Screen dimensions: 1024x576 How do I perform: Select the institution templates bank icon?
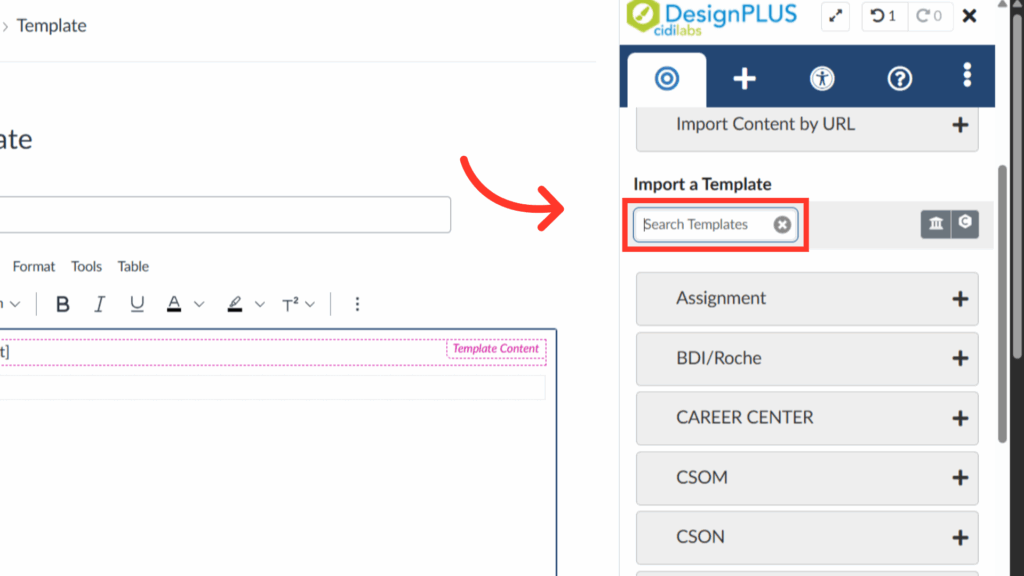pos(933,224)
